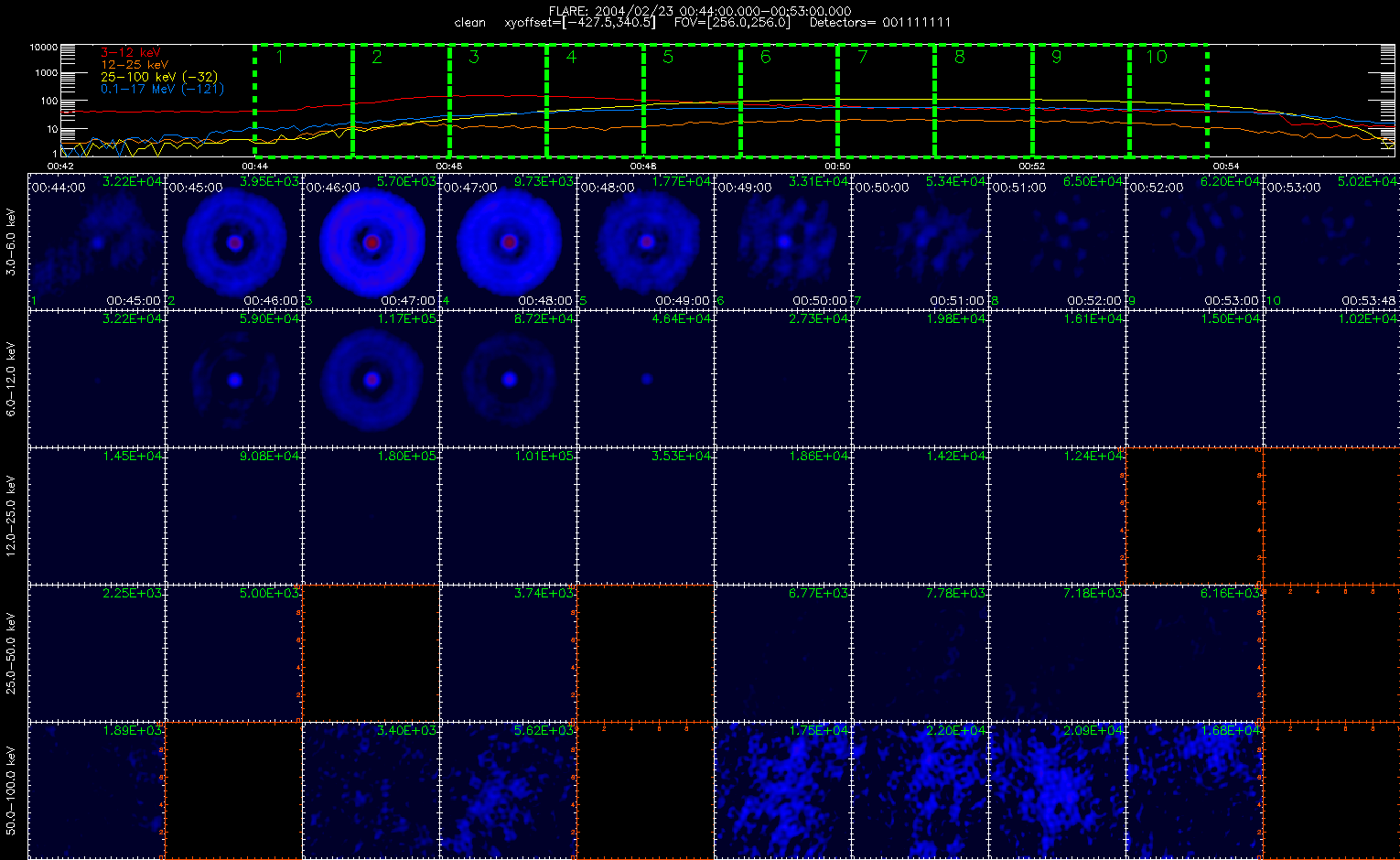Viewport: 1400px width, 860px height.
Task: Open the 3.0-6.0 keV image starting 00:48:00
Action: tap(646, 242)
